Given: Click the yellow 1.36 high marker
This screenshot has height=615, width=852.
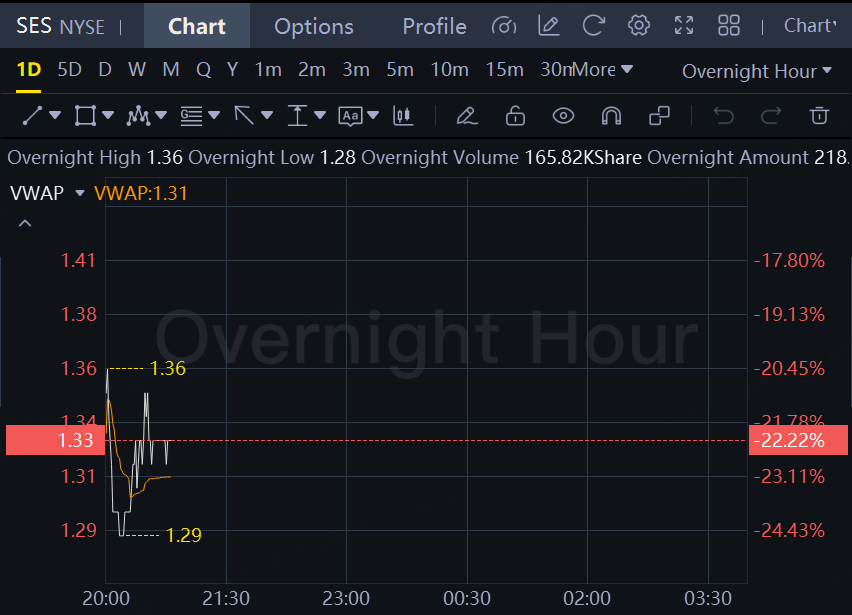Looking at the screenshot, I should point(168,368).
